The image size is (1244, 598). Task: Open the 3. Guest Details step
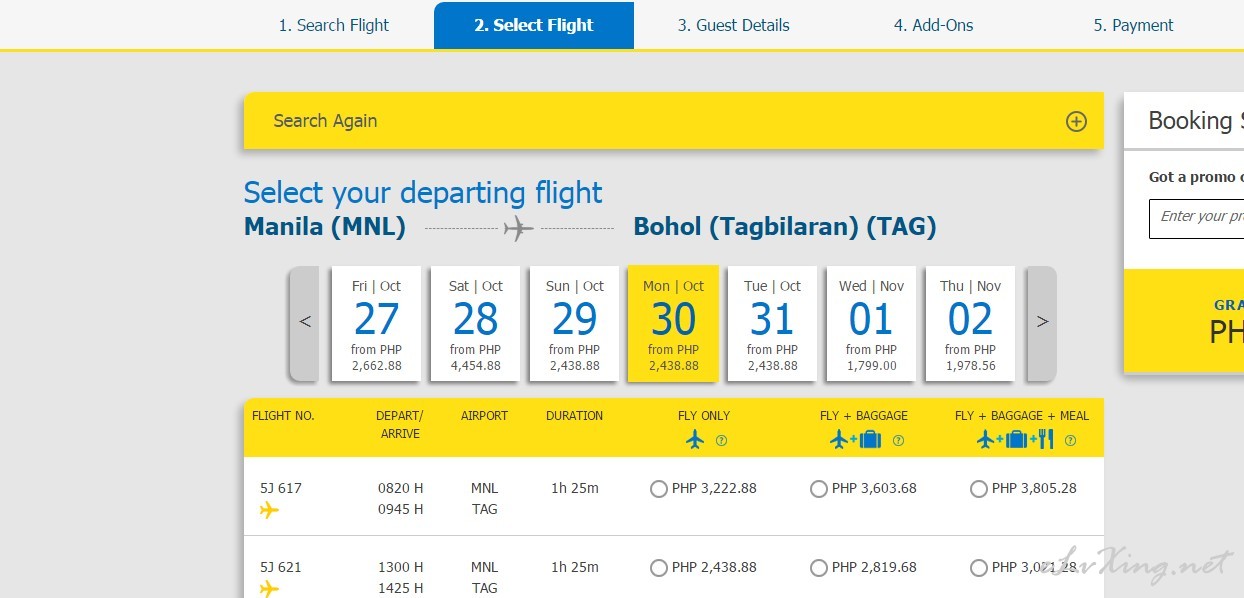coord(734,25)
